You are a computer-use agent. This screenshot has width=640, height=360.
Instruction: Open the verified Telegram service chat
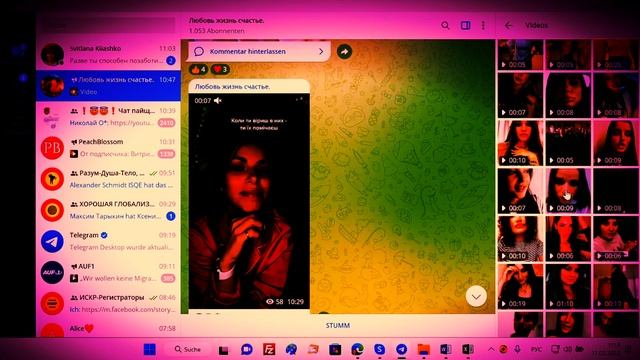[x=108, y=241]
